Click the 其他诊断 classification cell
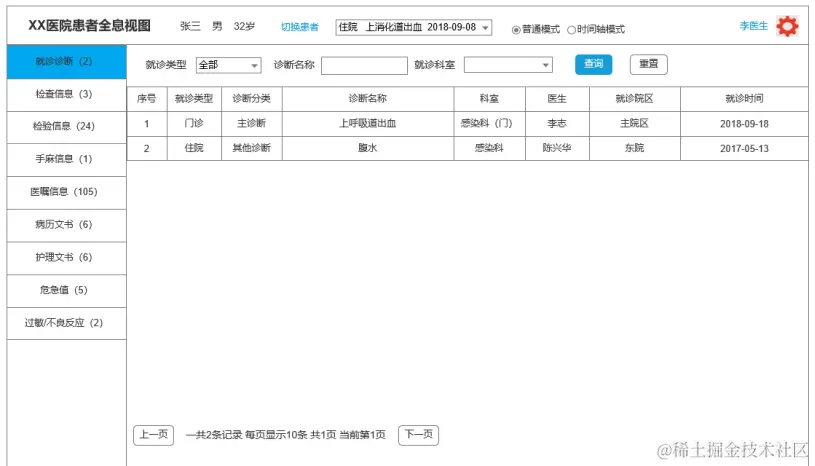Viewport: 815px width, 466px height. [x=252, y=148]
